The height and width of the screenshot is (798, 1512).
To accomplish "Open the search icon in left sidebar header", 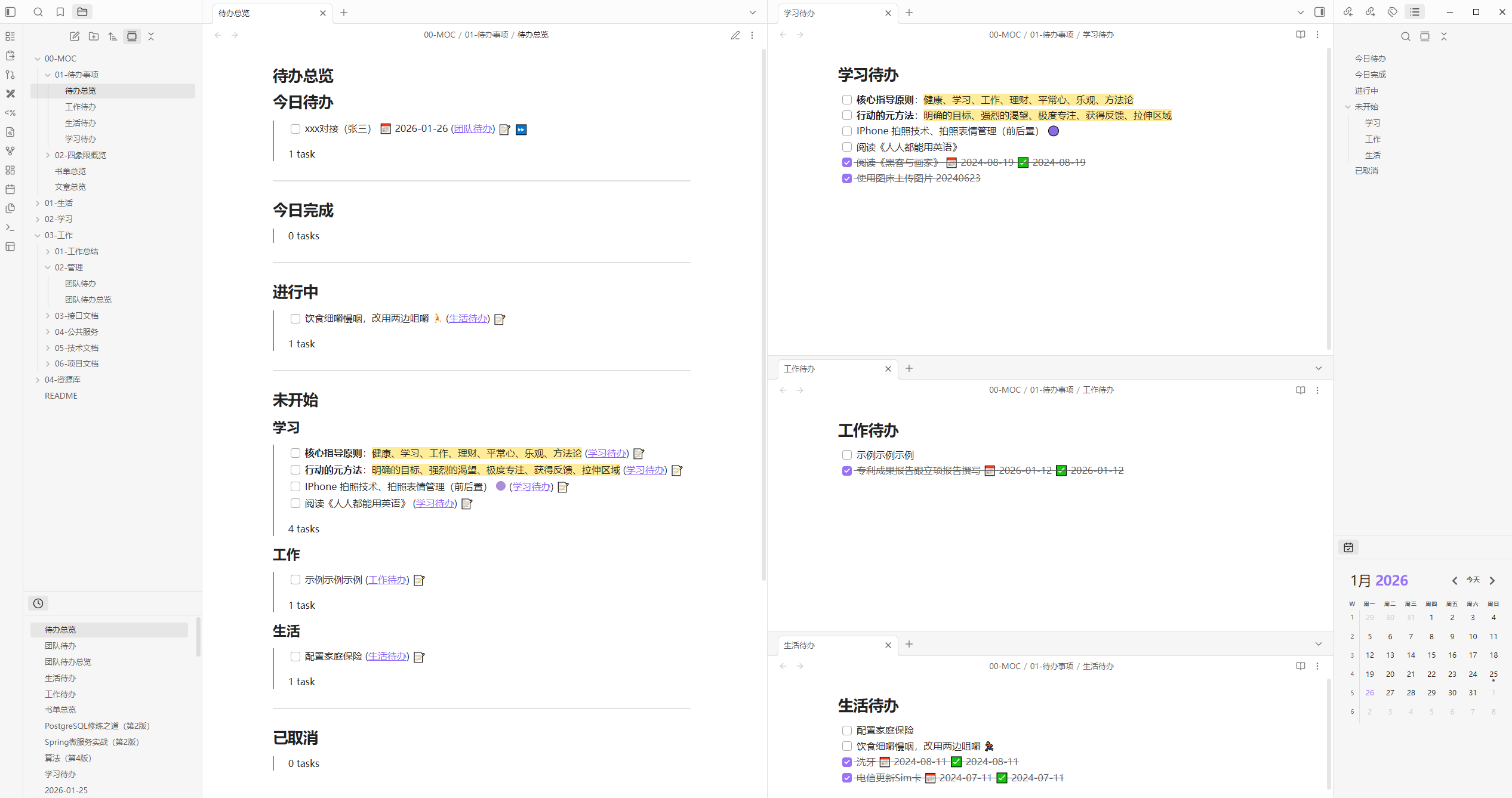I will point(38,12).
